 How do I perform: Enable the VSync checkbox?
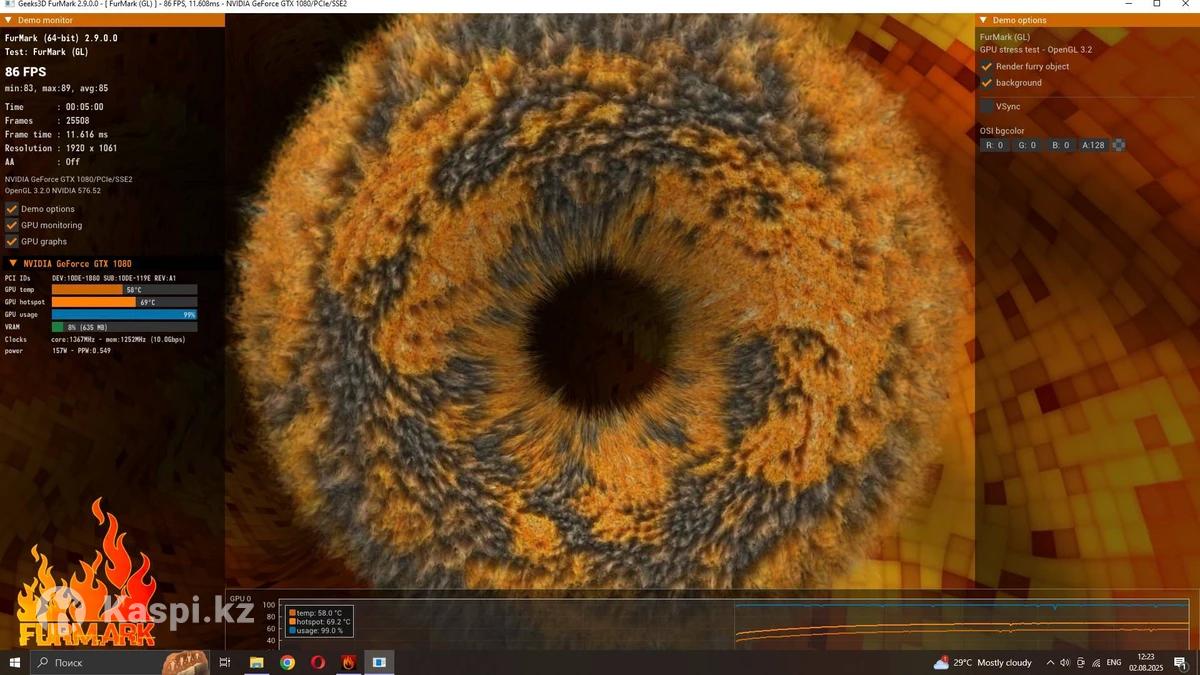pyautogui.click(x=987, y=106)
